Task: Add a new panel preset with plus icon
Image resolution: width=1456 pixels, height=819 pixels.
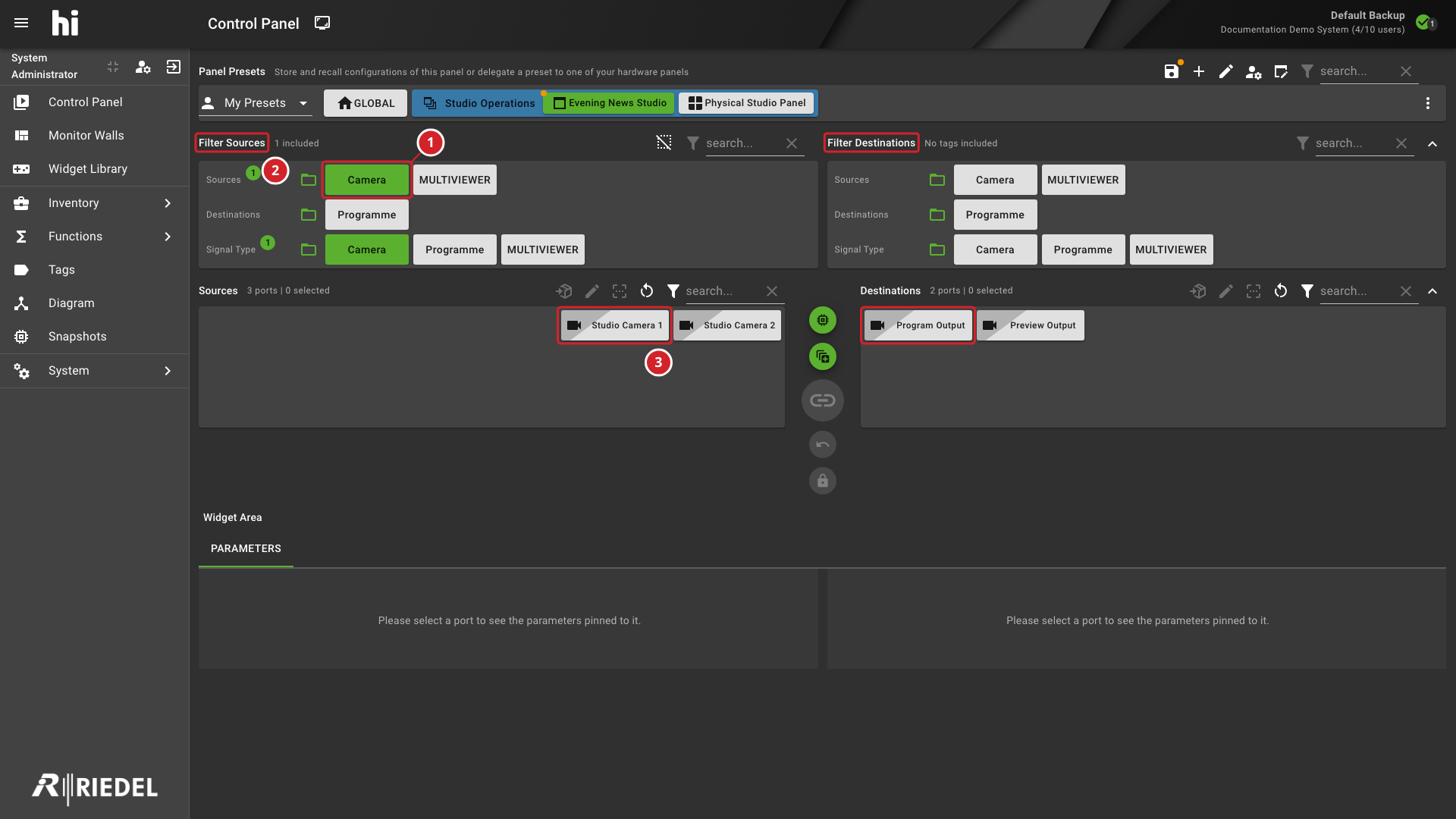Action: pyautogui.click(x=1199, y=71)
